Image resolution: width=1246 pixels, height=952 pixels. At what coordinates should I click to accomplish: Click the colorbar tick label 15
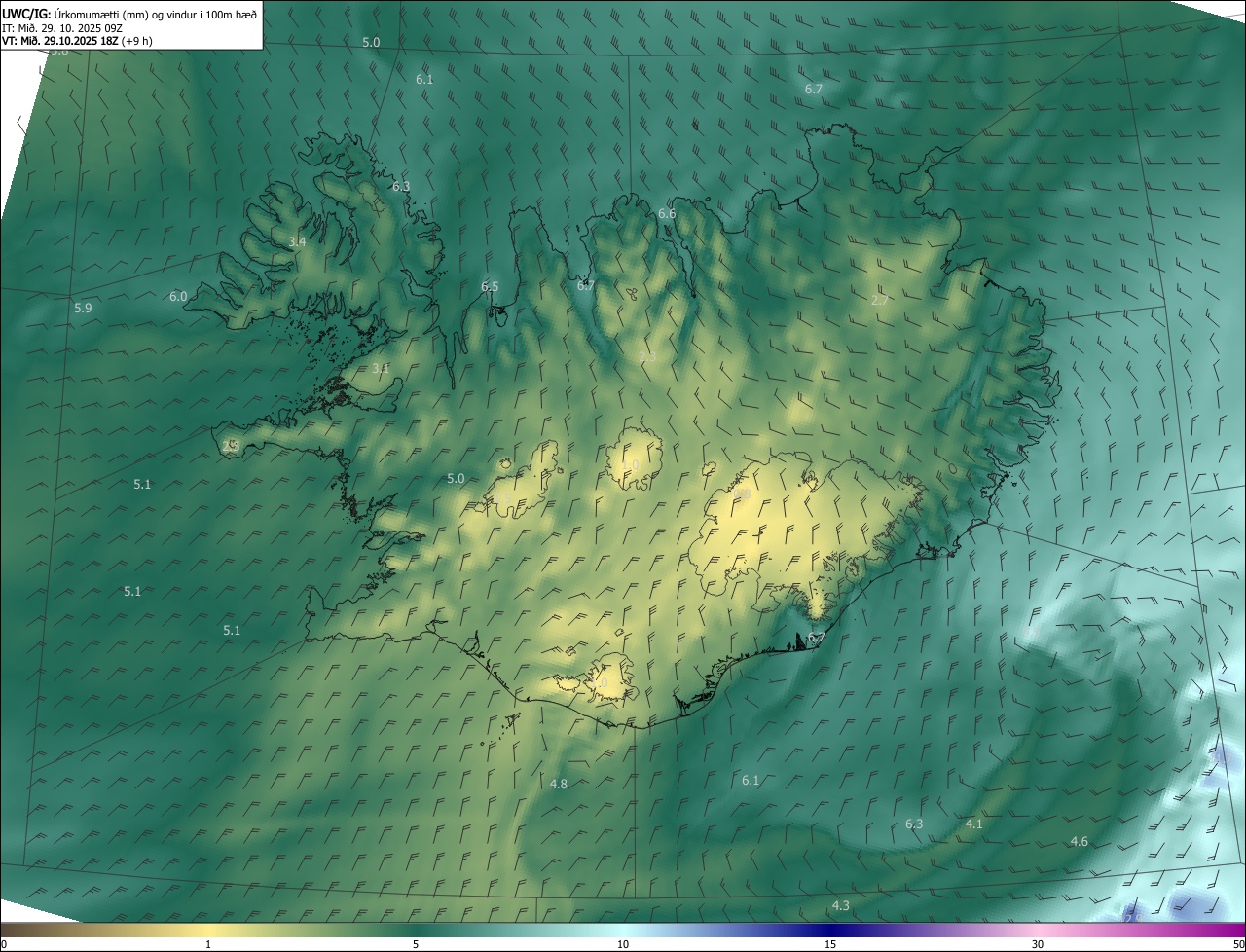[830, 944]
